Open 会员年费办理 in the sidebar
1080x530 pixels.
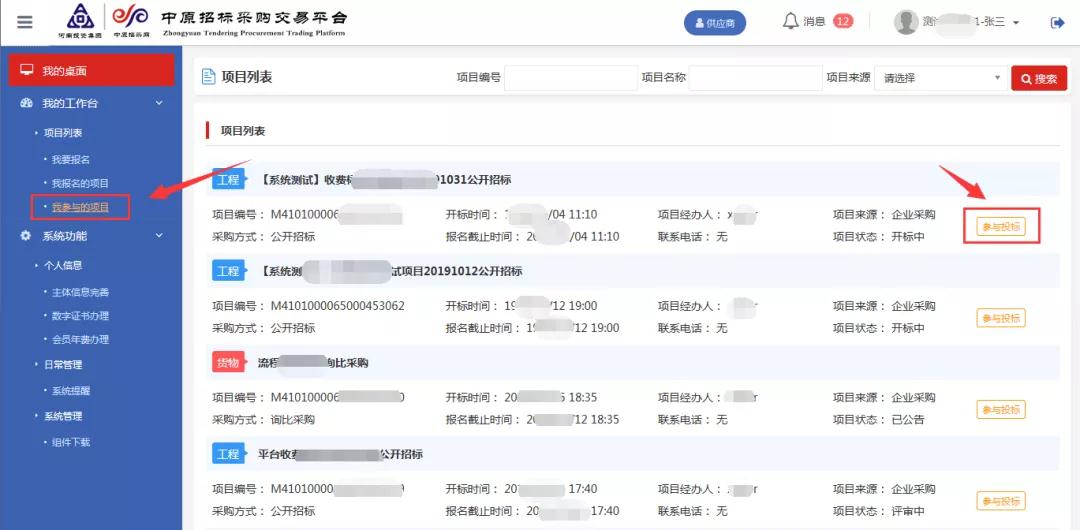point(80,339)
